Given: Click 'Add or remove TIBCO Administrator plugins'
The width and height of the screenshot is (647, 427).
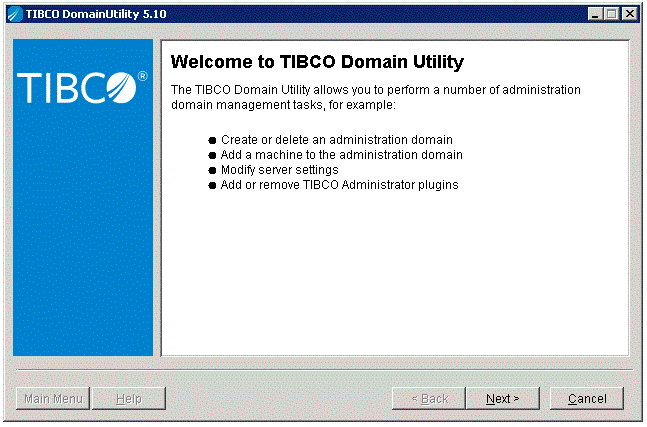Looking at the screenshot, I should coord(340,185).
